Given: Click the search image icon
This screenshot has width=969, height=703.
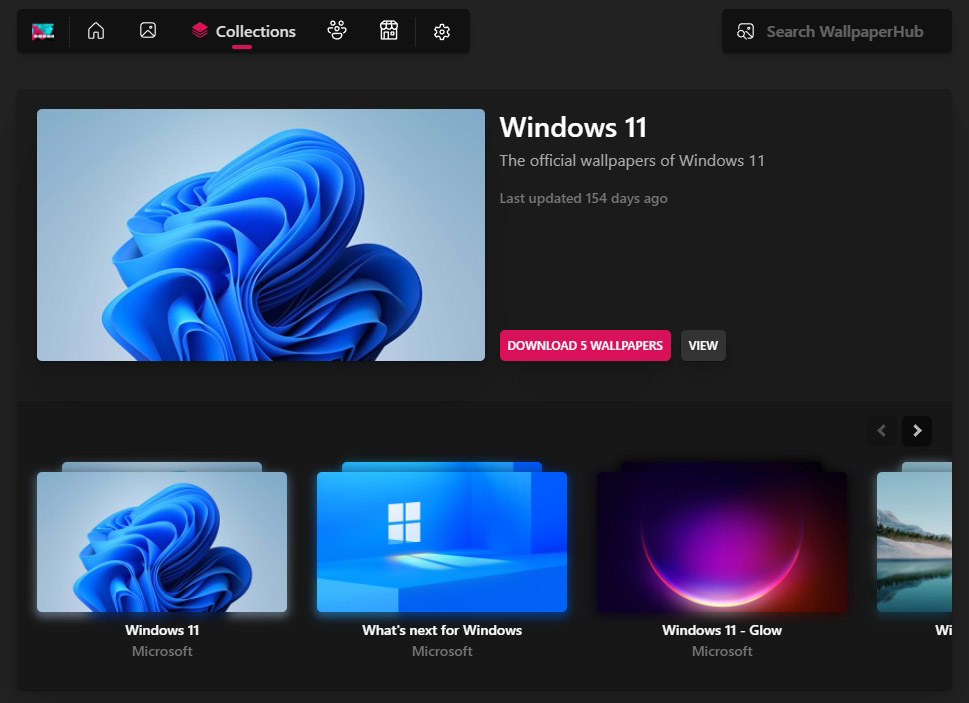Looking at the screenshot, I should point(745,32).
